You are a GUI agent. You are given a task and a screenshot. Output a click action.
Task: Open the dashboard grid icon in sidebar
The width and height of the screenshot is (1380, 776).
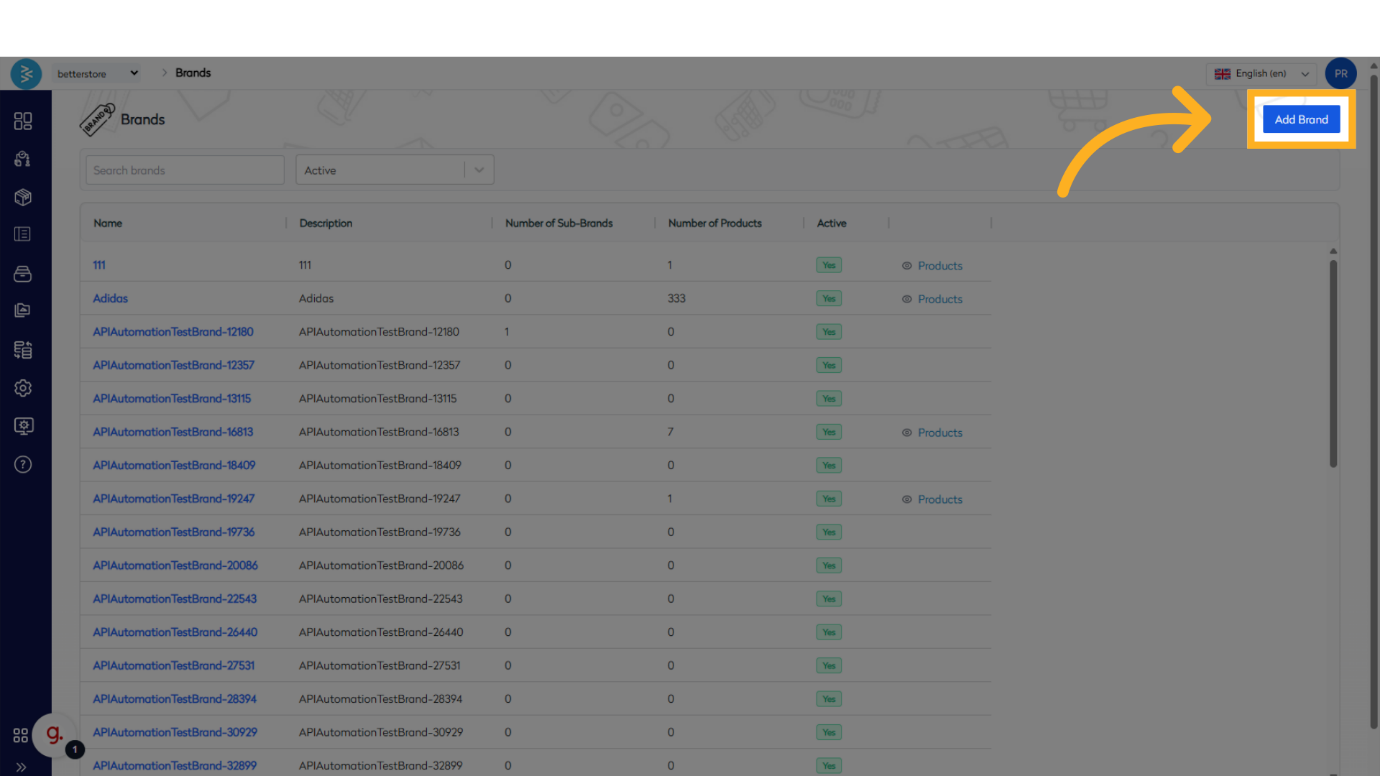point(23,121)
